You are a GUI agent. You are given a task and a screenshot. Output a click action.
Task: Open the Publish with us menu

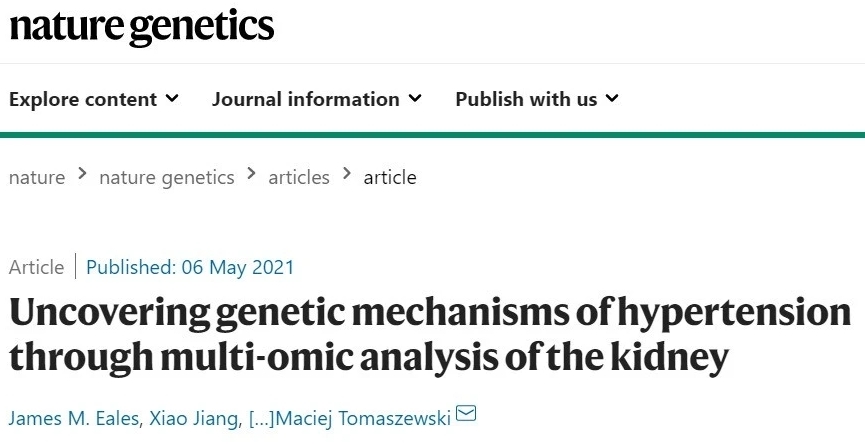[537, 99]
